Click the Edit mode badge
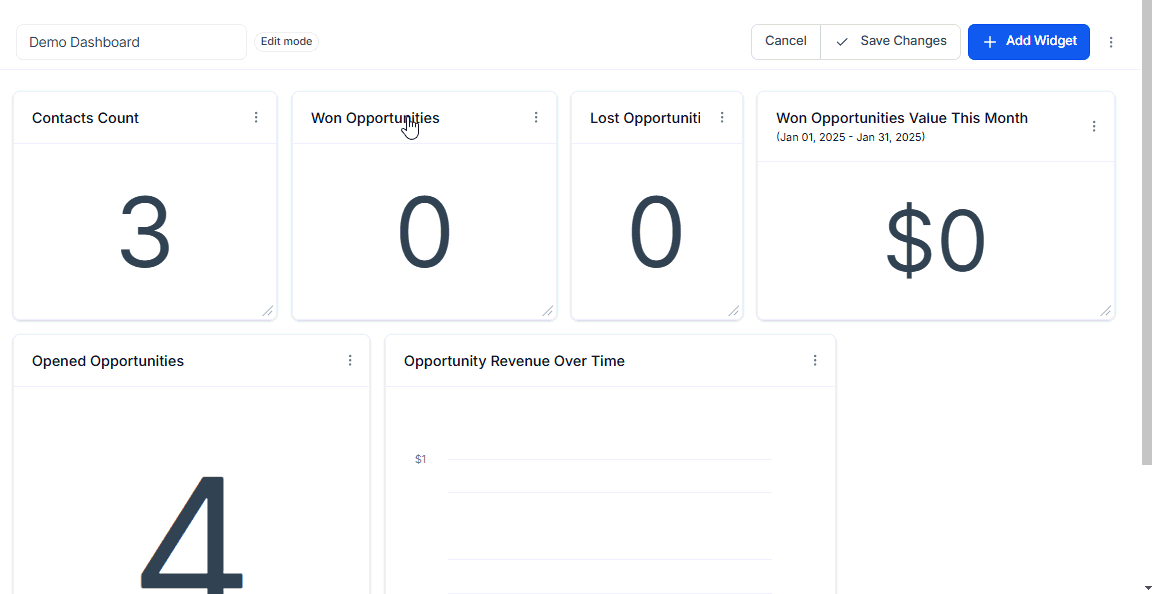This screenshot has height=594, width=1152. pyautogui.click(x=287, y=42)
